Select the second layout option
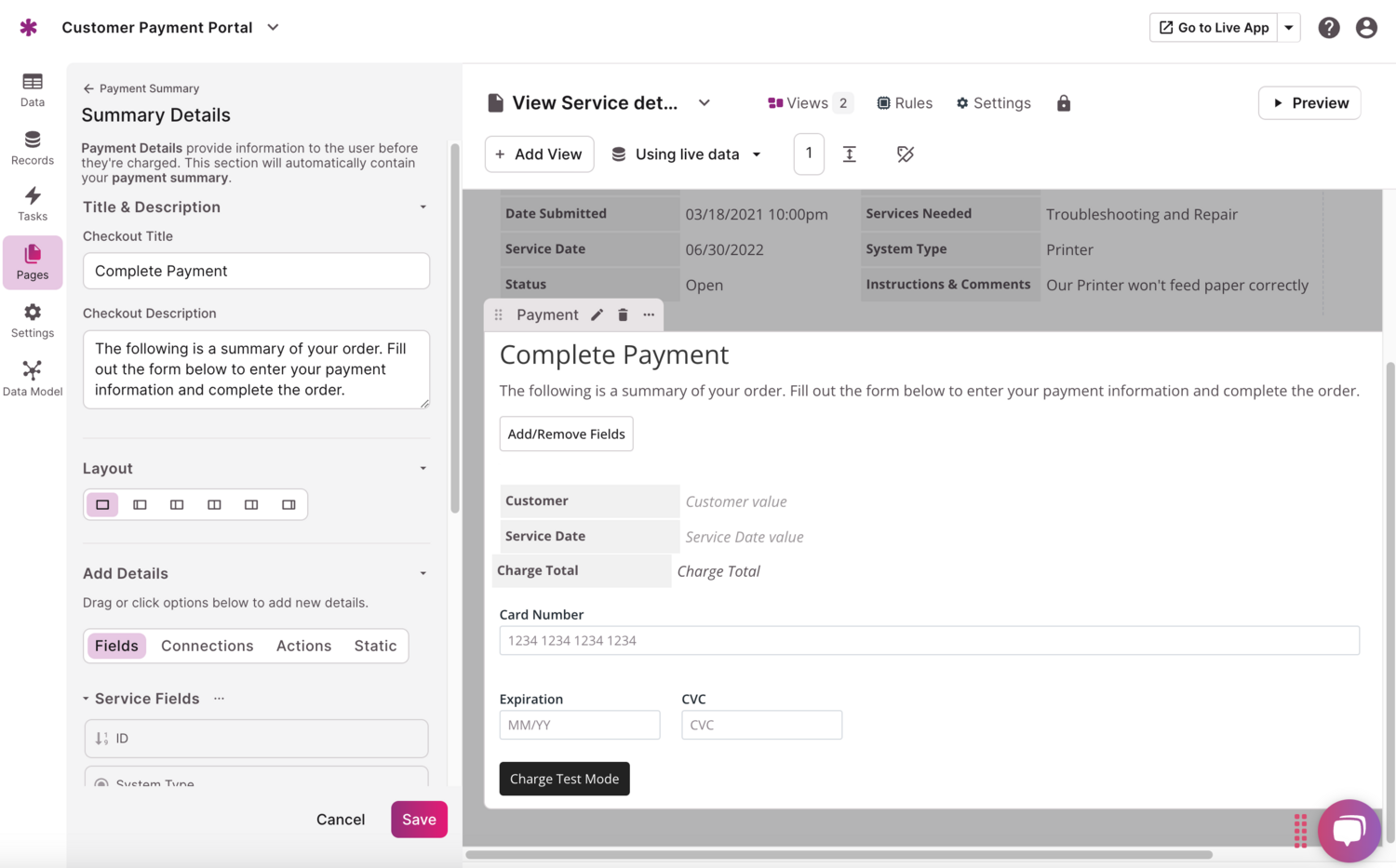Image resolution: width=1396 pixels, height=868 pixels. pyautogui.click(x=140, y=503)
